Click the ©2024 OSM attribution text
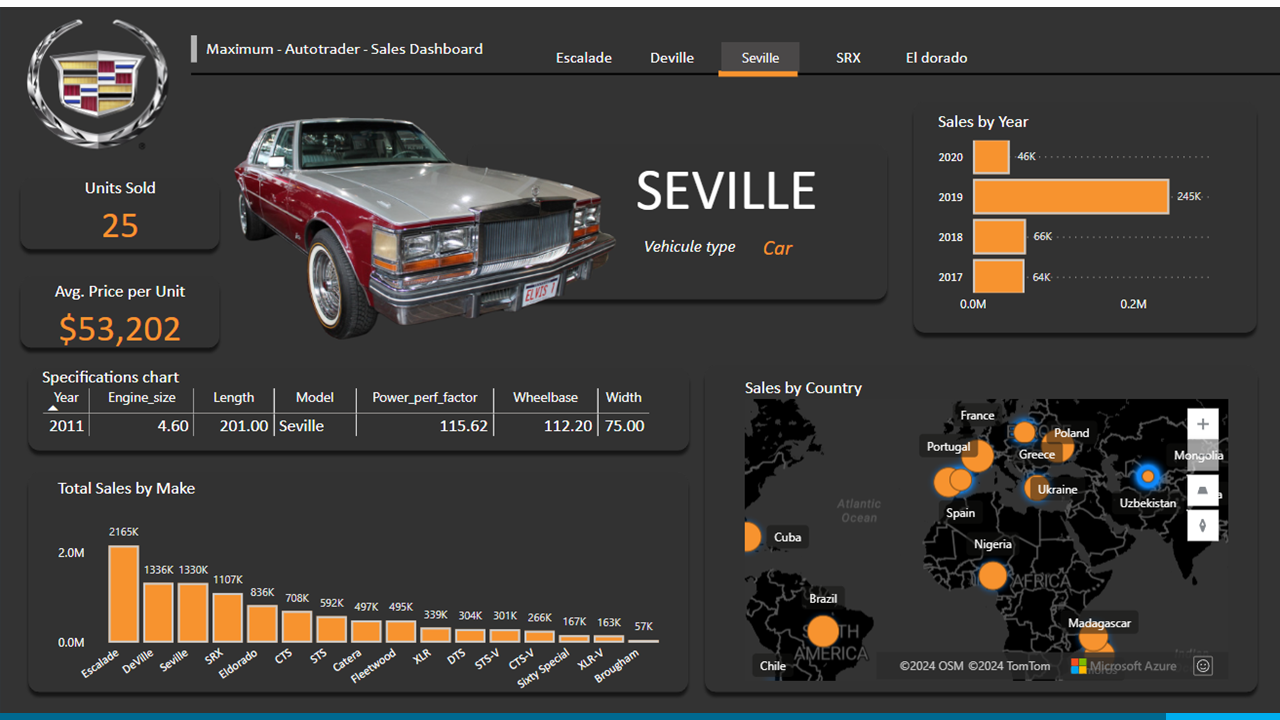 click(x=931, y=666)
